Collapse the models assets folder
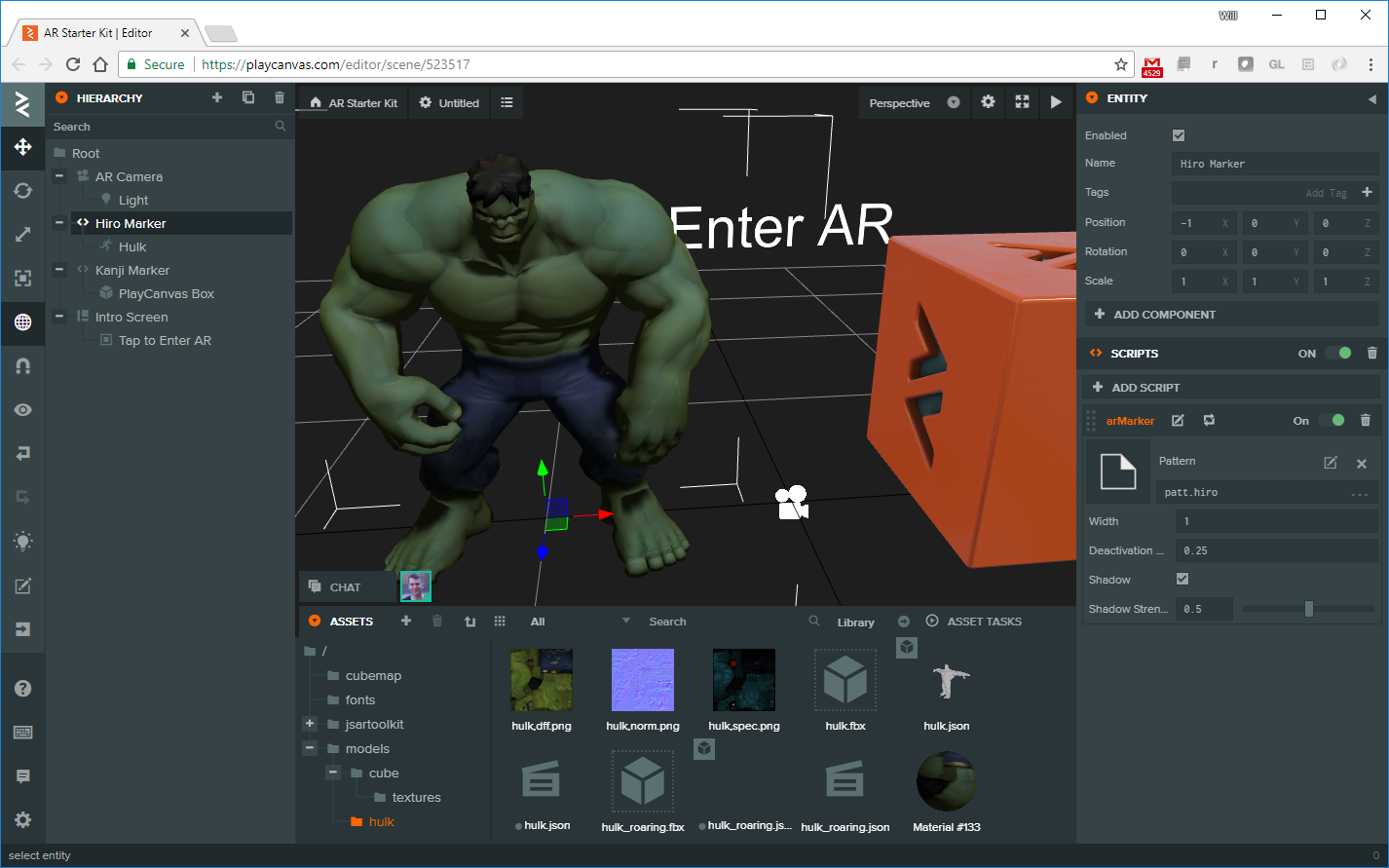 [x=310, y=748]
